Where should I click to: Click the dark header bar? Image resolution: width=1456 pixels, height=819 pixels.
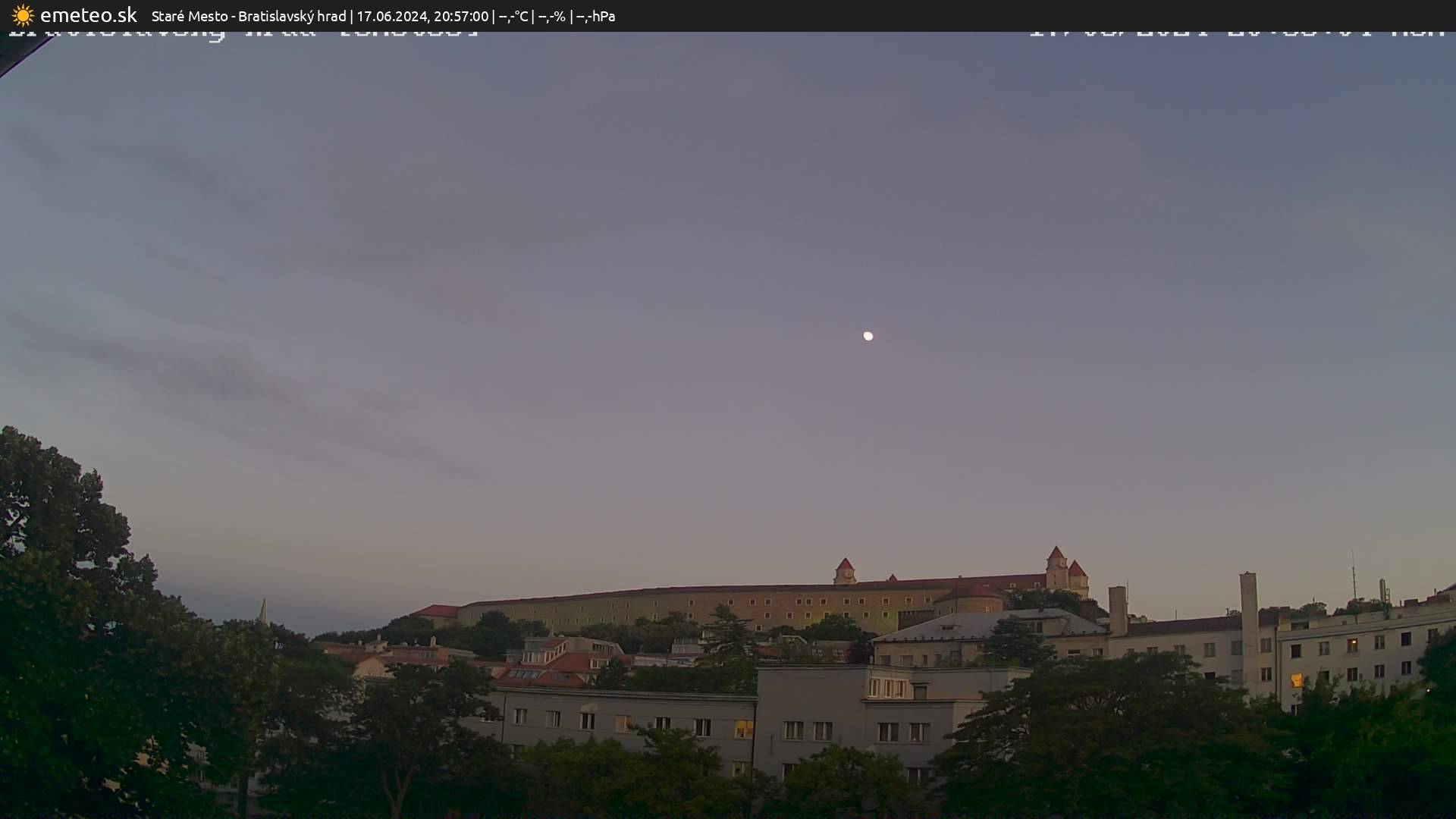click(910, 15)
